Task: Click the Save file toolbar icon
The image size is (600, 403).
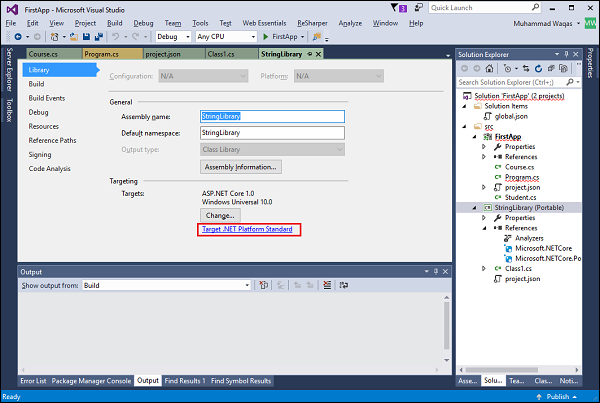Action: pyautogui.click(x=86, y=37)
